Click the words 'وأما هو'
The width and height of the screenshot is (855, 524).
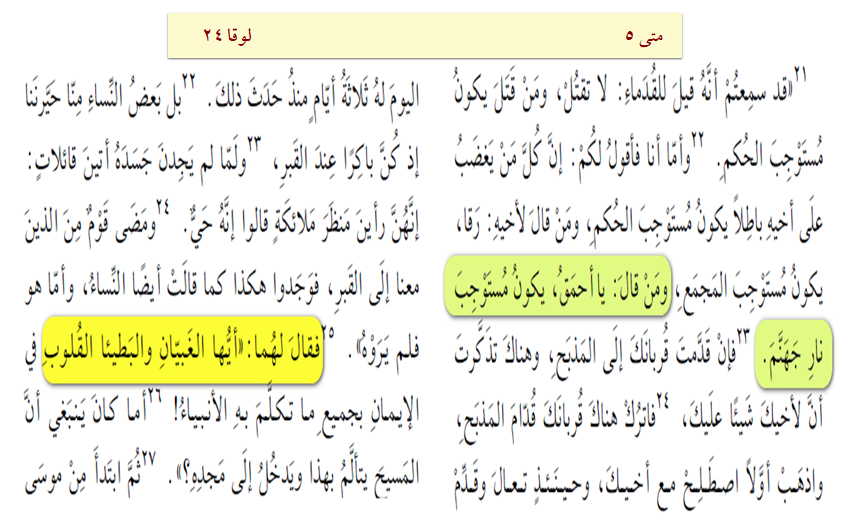[50, 287]
